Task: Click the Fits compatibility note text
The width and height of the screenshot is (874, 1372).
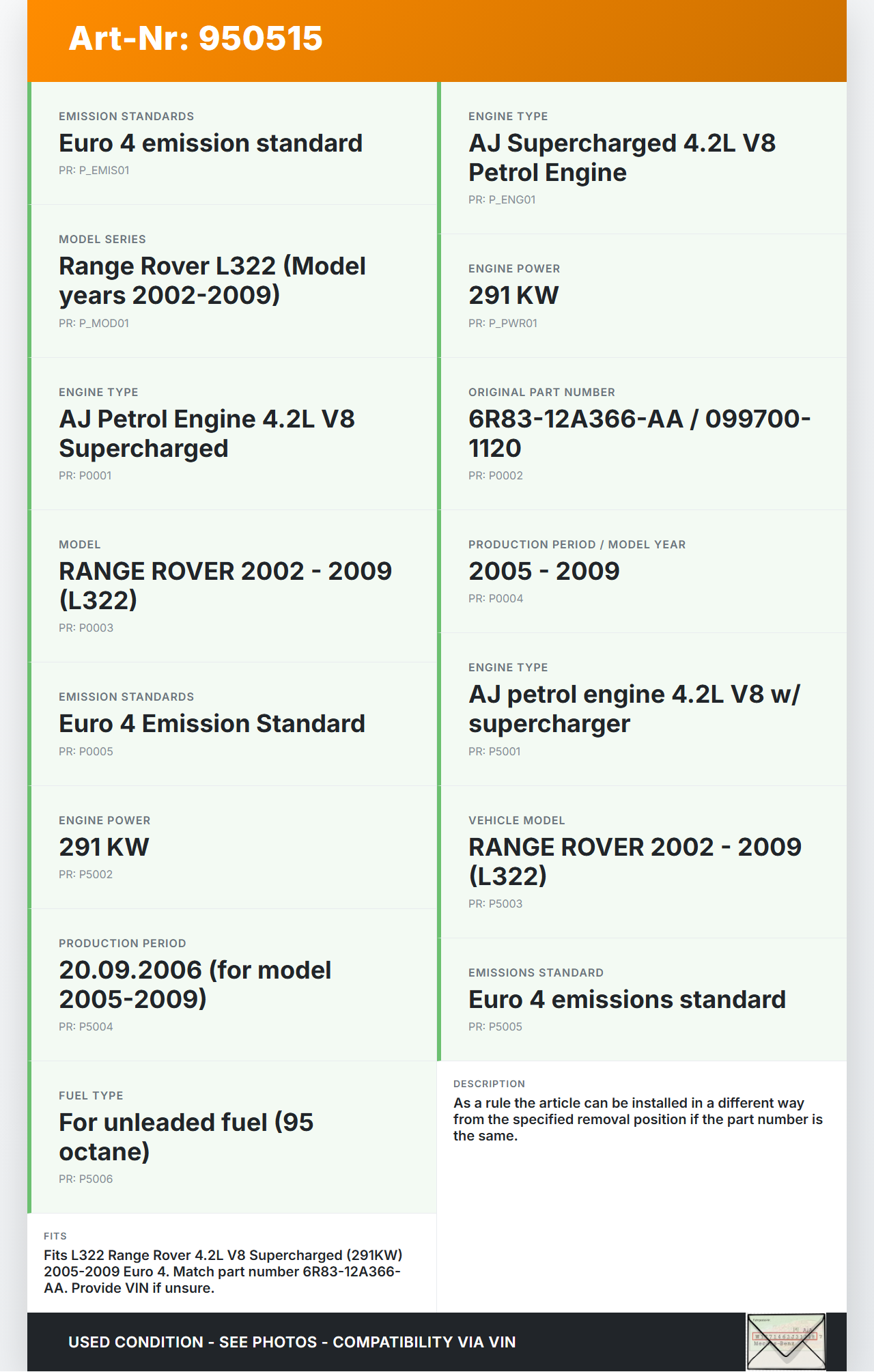Action: [223, 1272]
